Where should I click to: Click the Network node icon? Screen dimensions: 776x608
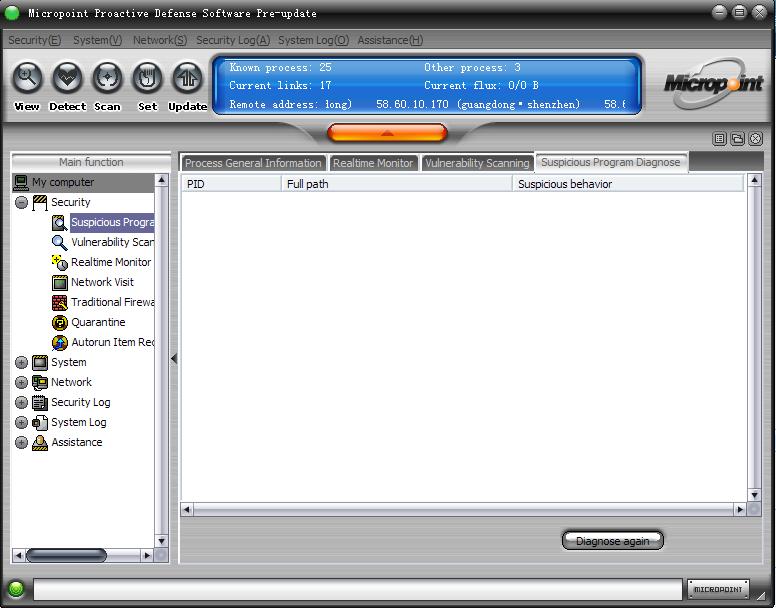[40, 382]
